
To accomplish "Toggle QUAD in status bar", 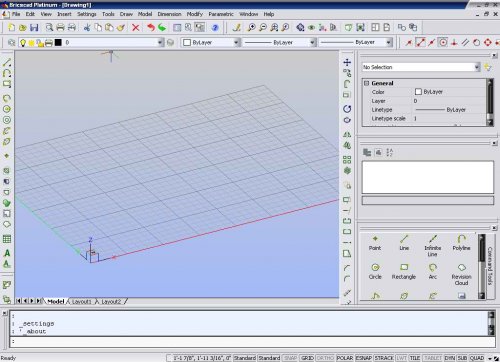I will 477,358.
